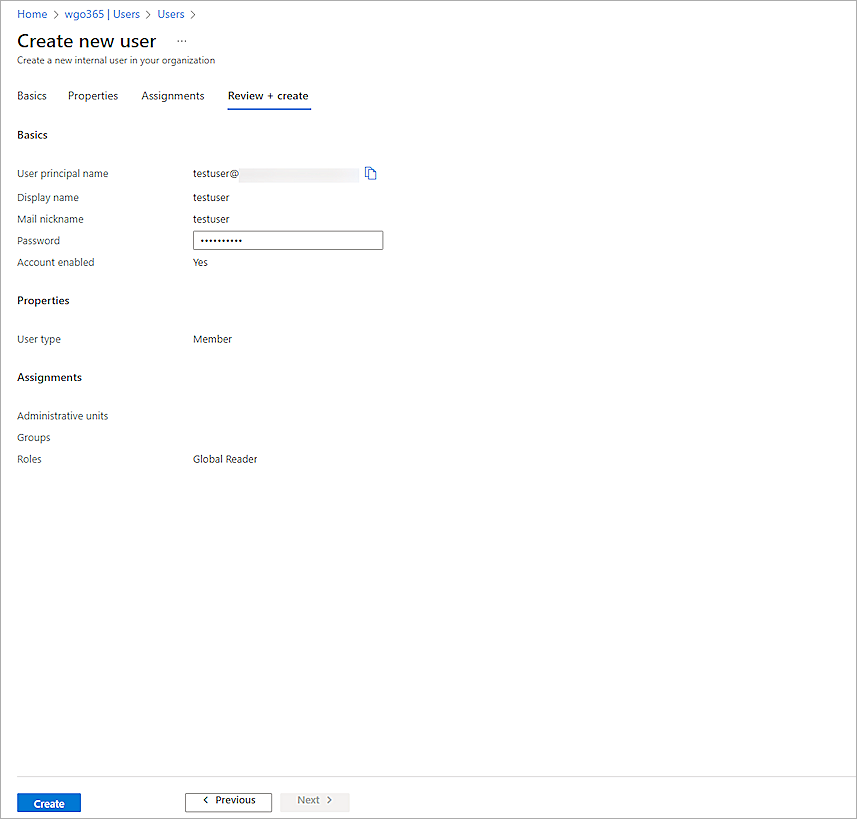857x819 pixels.
Task: Click the Create button
Action: pos(48,802)
